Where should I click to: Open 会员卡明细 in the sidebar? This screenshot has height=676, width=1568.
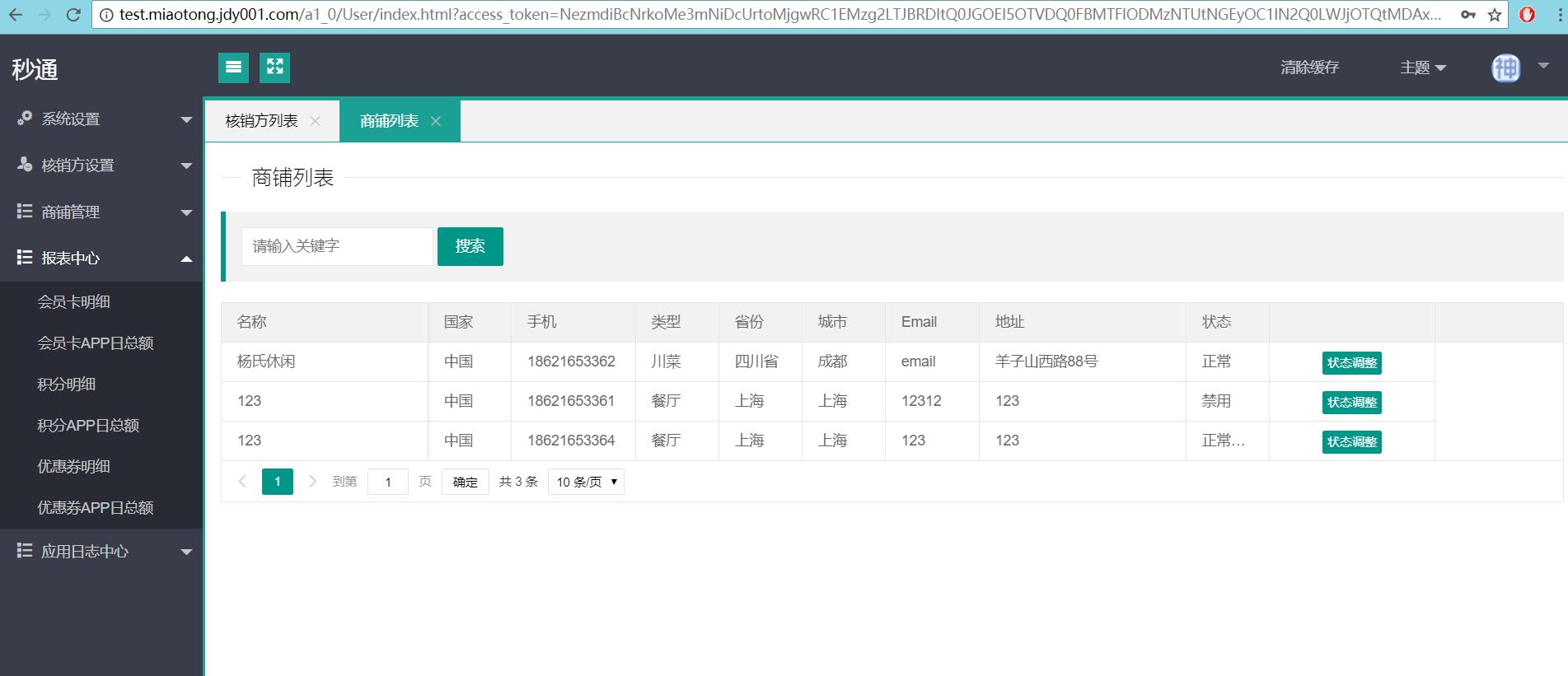[x=74, y=302]
